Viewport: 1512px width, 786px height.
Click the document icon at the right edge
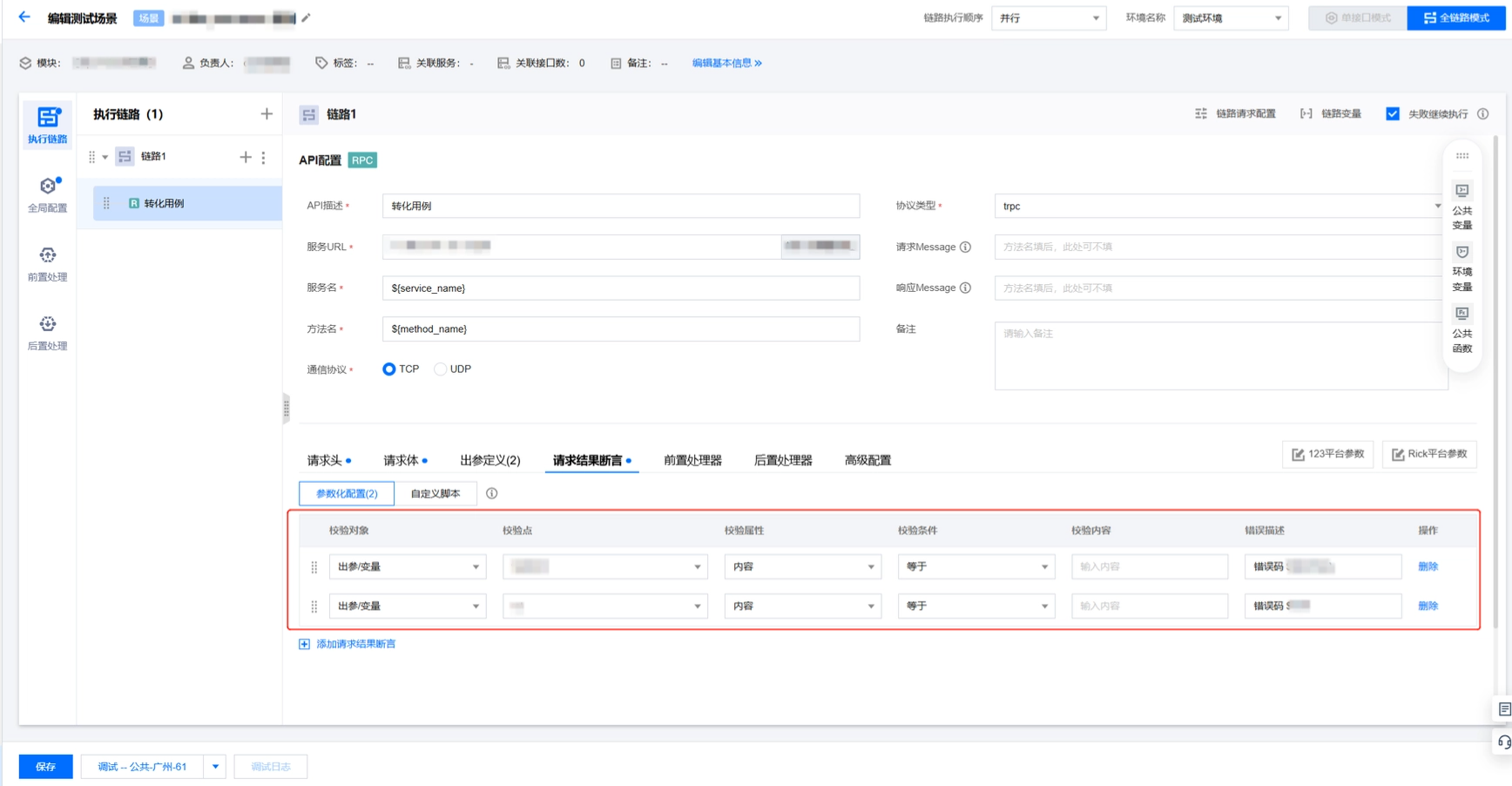[1503, 709]
